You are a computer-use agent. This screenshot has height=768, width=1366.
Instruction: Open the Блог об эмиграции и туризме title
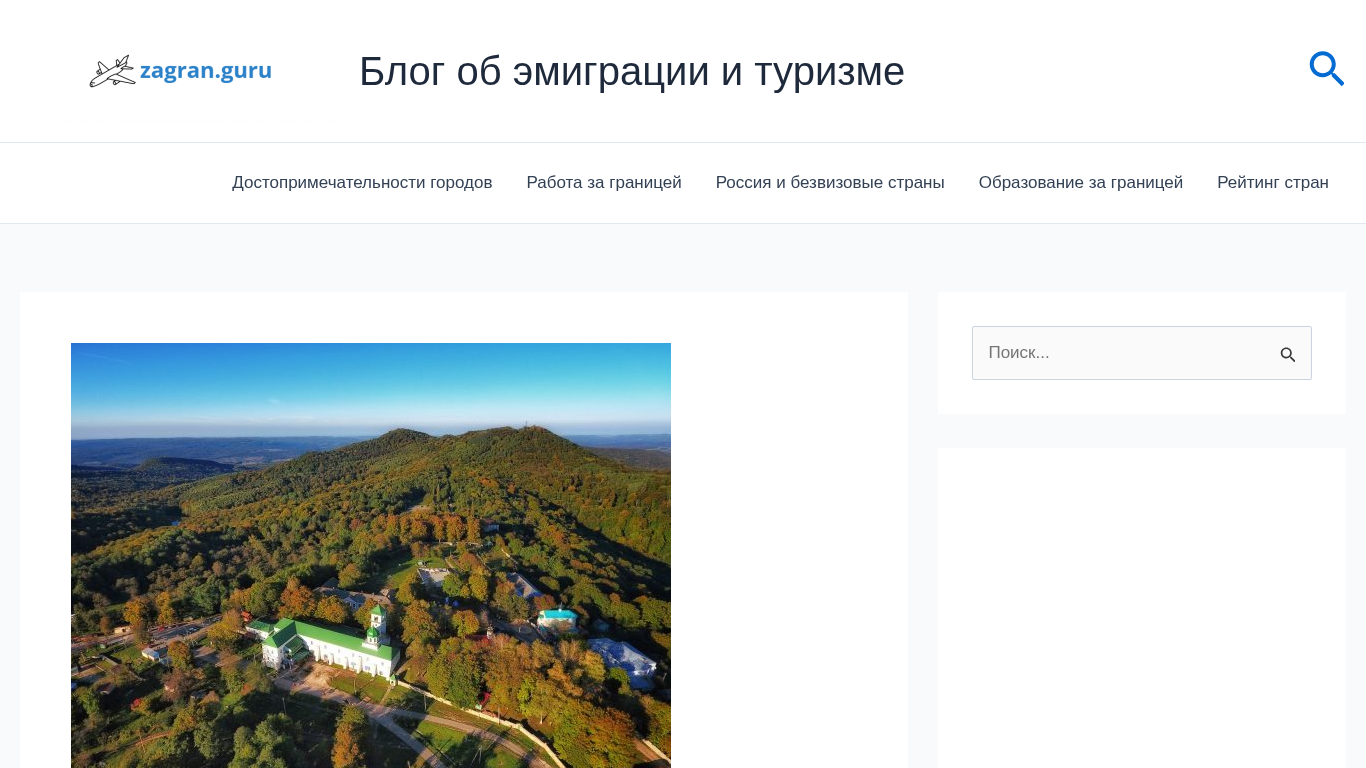point(631,72)
